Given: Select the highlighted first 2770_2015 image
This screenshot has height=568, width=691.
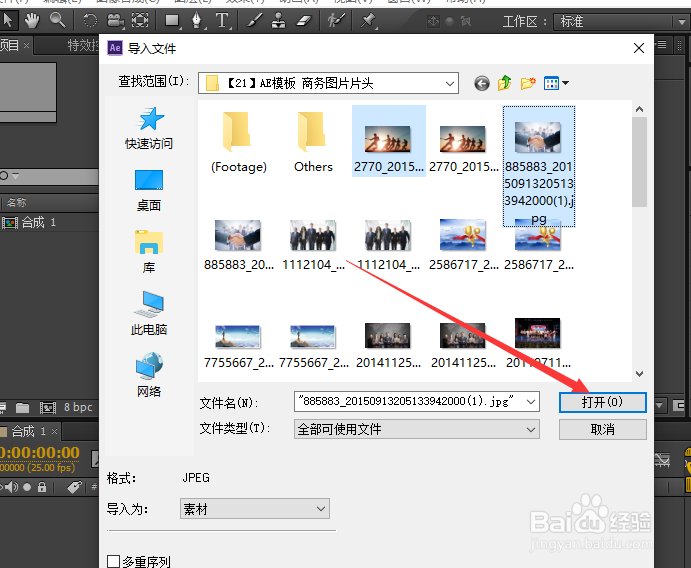Looking at the screenshot, I should [x=388, y=141].
